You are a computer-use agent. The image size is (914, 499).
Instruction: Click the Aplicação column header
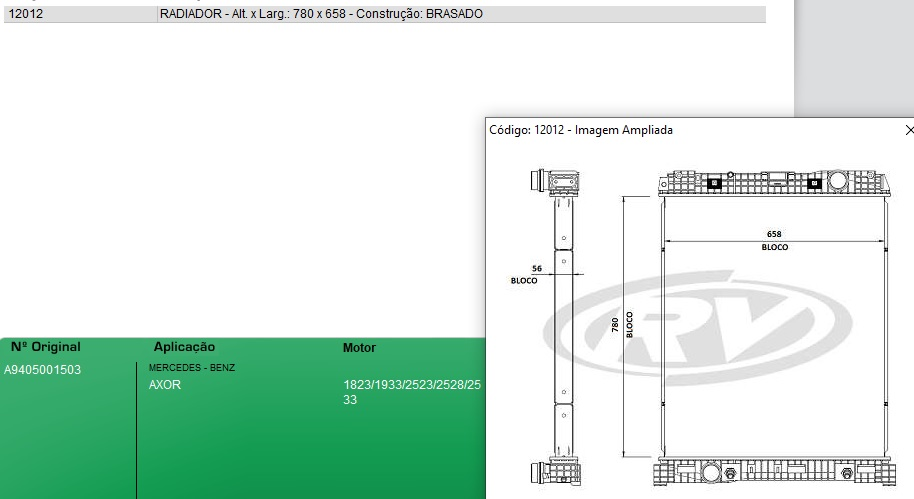coord(184,347)
